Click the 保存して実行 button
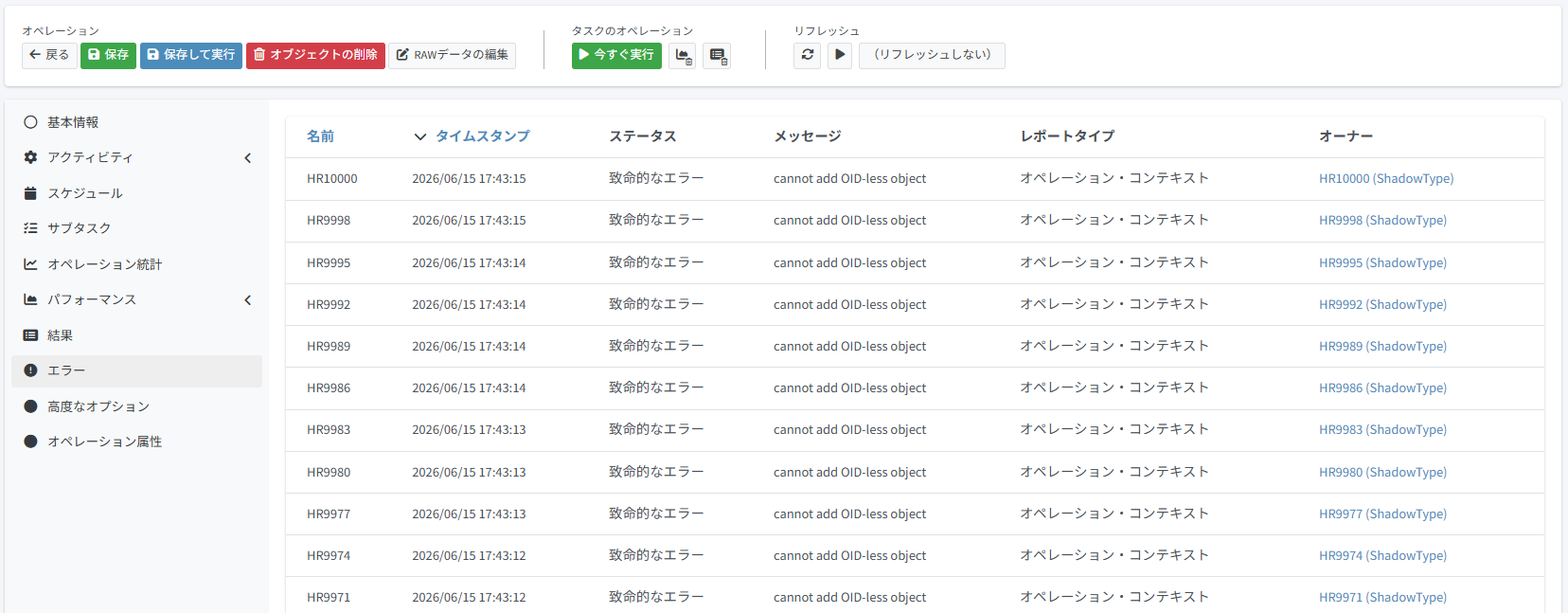1568x613 pixels. coord(191,55)
